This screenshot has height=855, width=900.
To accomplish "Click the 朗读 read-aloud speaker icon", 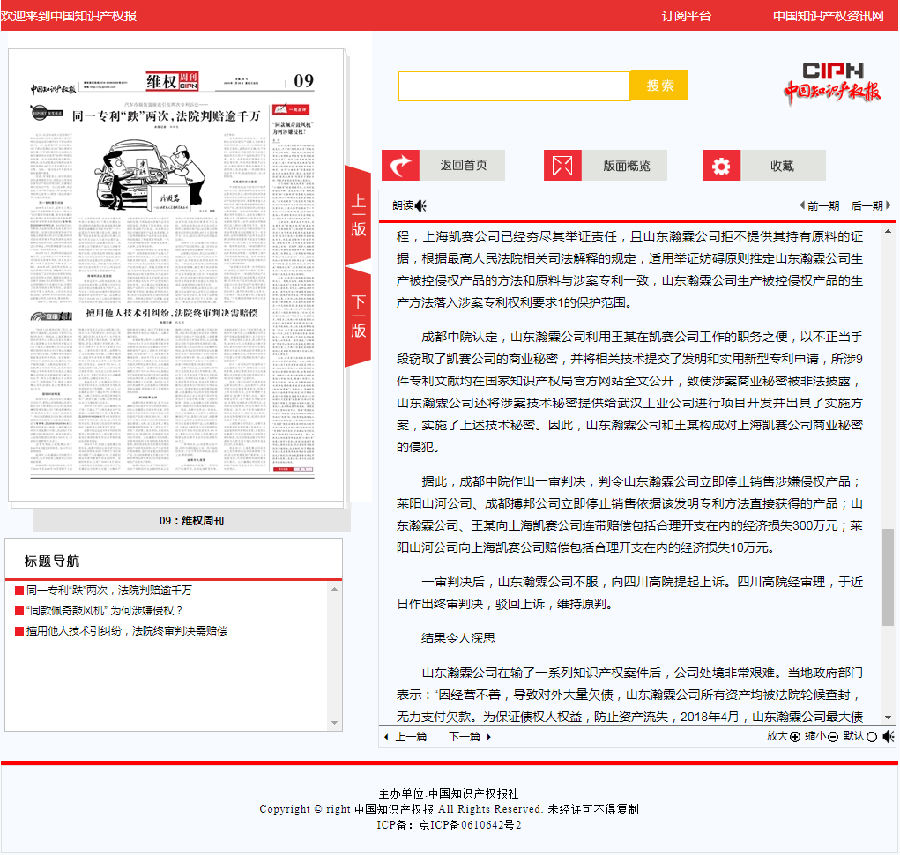I will point(421,206).
